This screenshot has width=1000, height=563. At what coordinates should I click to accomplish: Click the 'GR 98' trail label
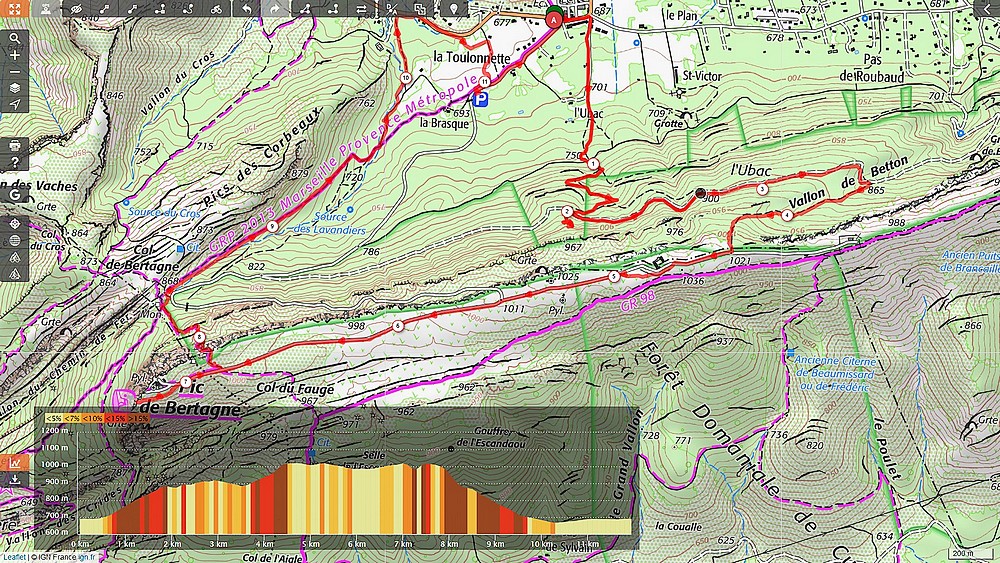coord(637,301)
